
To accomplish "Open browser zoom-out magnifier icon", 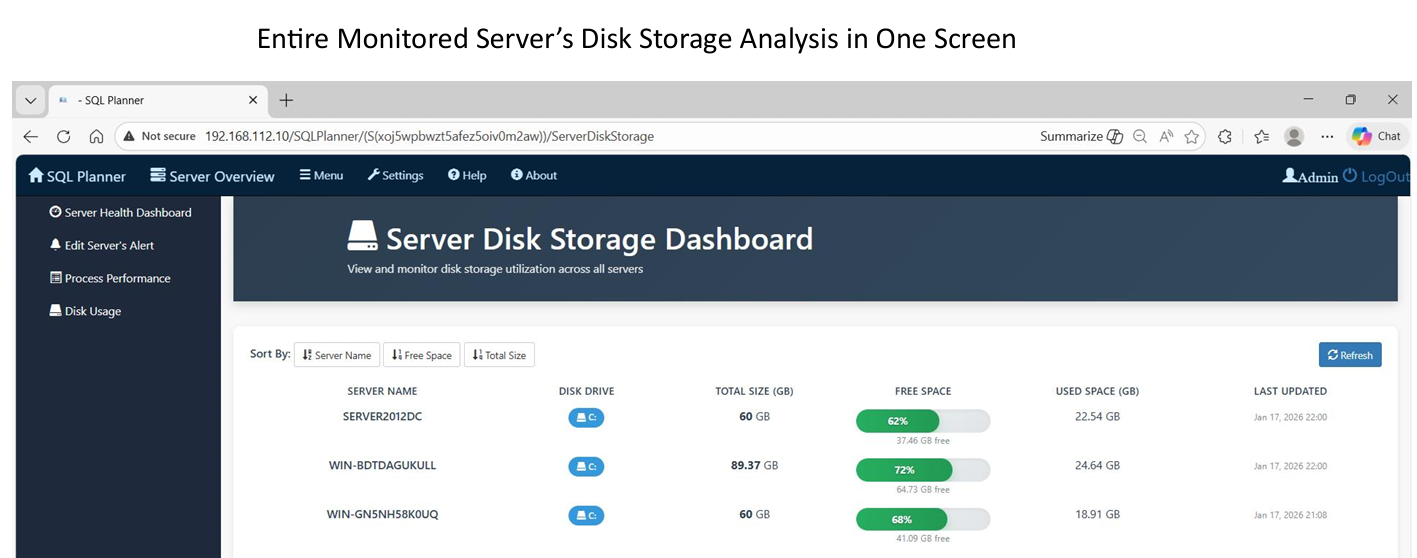I will click(x=1140, y=136).
